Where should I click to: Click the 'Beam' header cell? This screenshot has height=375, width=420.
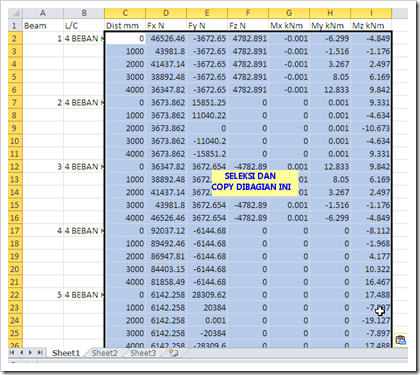[43, 26]
